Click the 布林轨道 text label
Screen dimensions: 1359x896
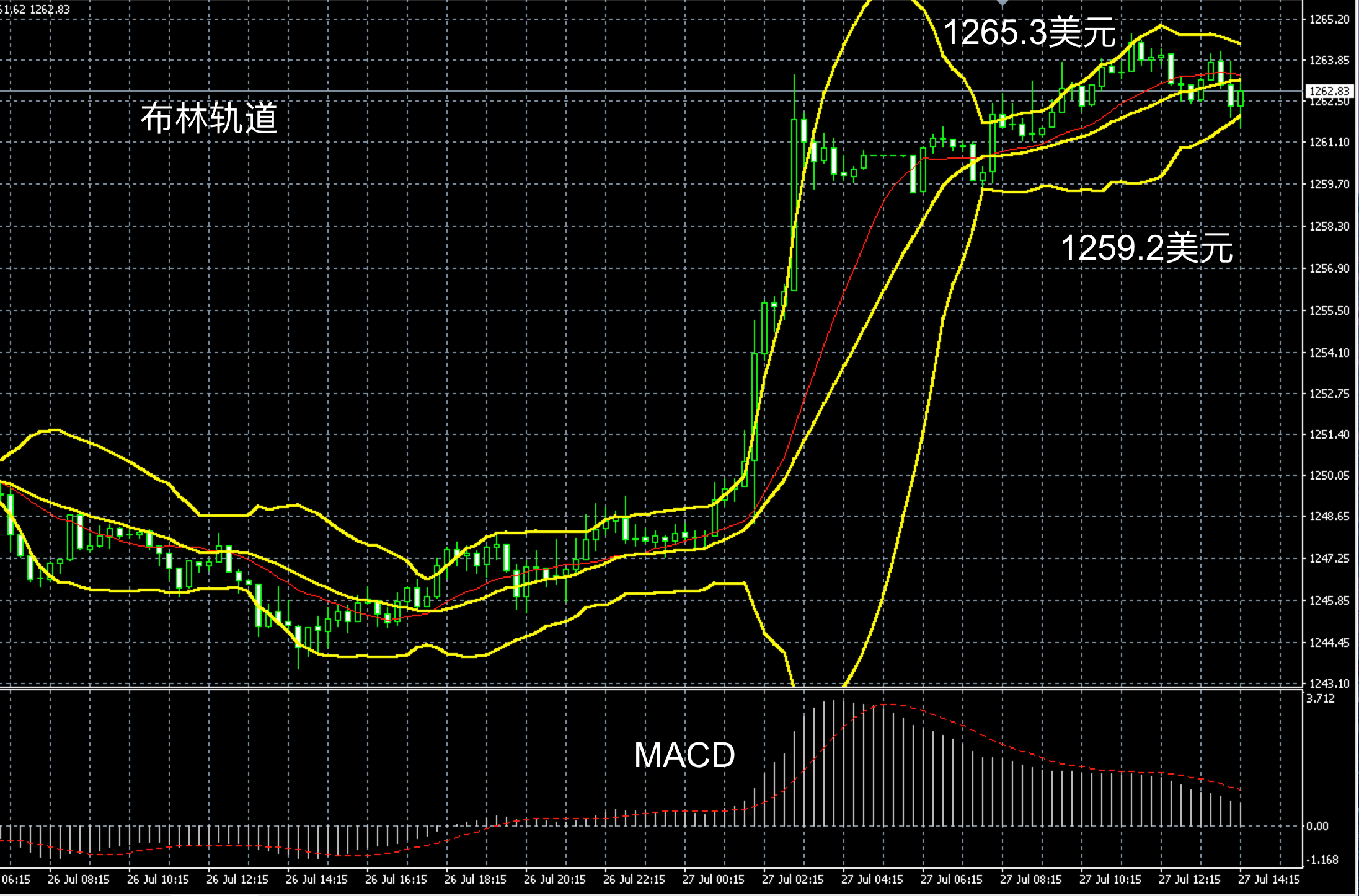209,118
